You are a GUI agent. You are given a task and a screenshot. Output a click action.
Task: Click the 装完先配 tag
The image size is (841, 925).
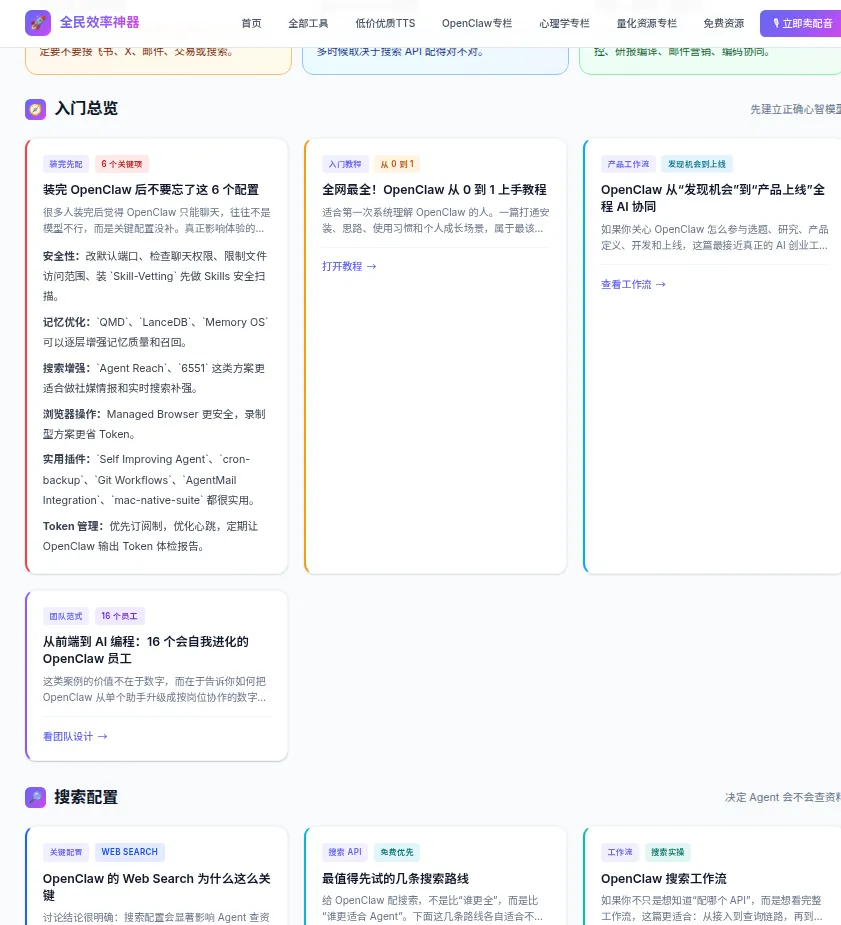coord(66,164)
